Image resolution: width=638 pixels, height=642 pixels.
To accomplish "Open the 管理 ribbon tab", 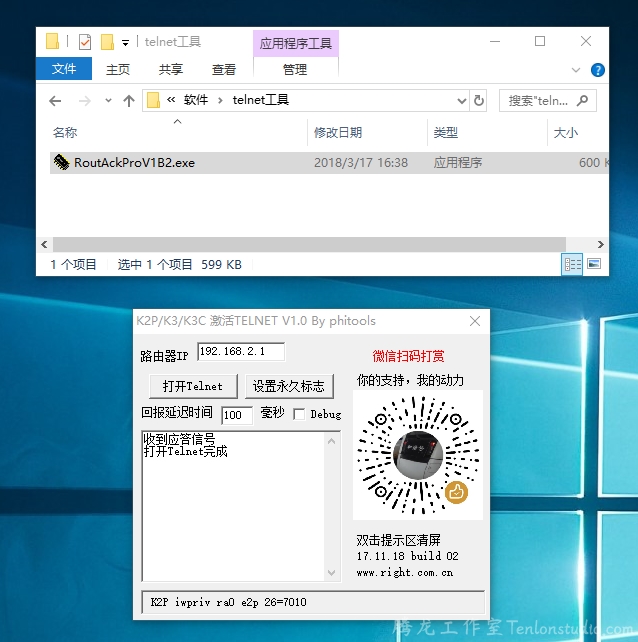I will click(x=295, y=69).
